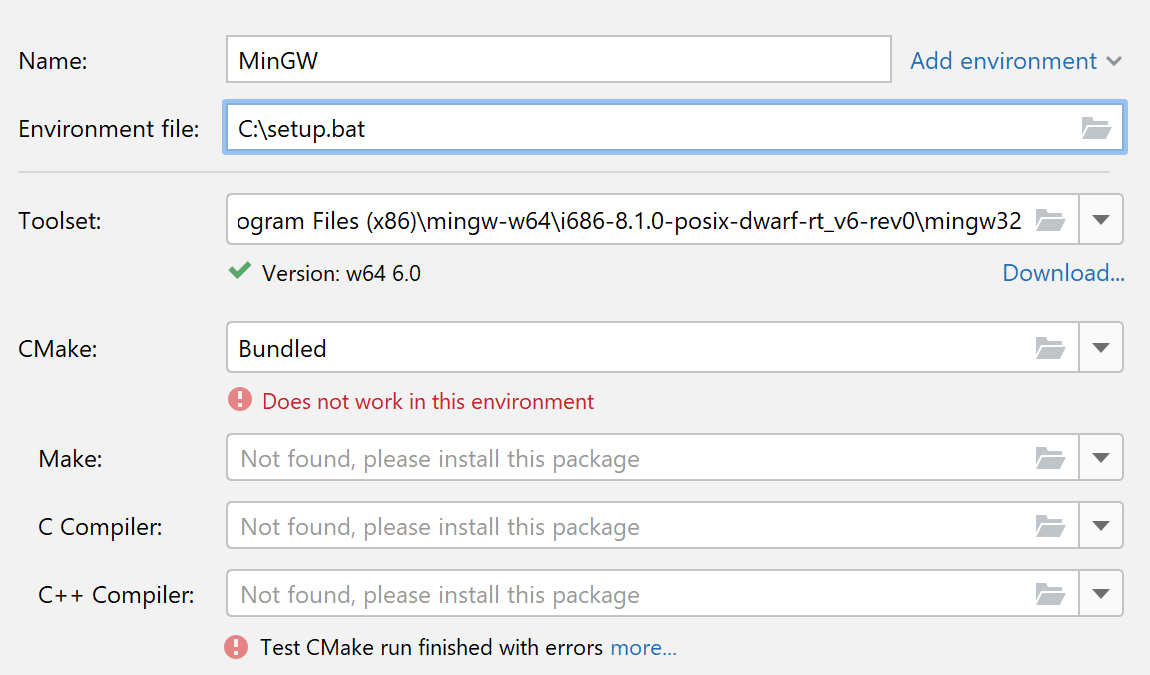Click the 'more...' link for CMake errors
The image size is (1150, 675).
click(643, 648)
